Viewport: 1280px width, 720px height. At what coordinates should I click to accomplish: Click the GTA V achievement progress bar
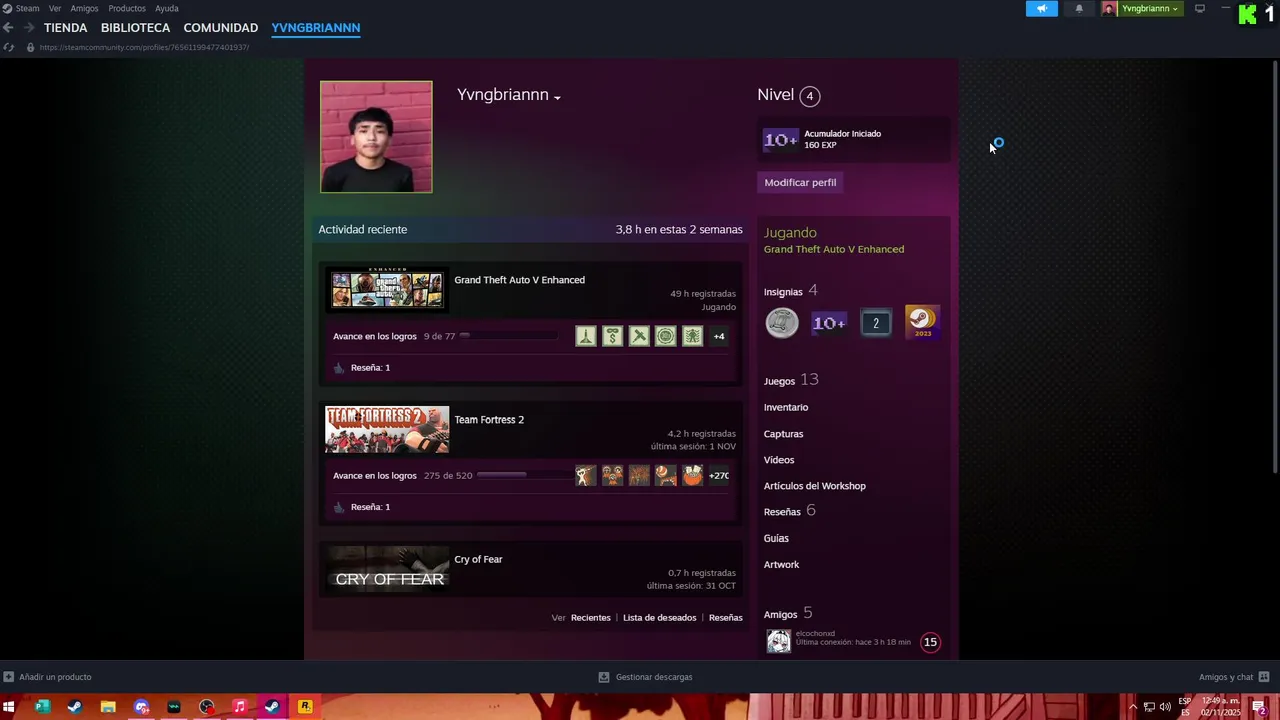click(509, 336)
